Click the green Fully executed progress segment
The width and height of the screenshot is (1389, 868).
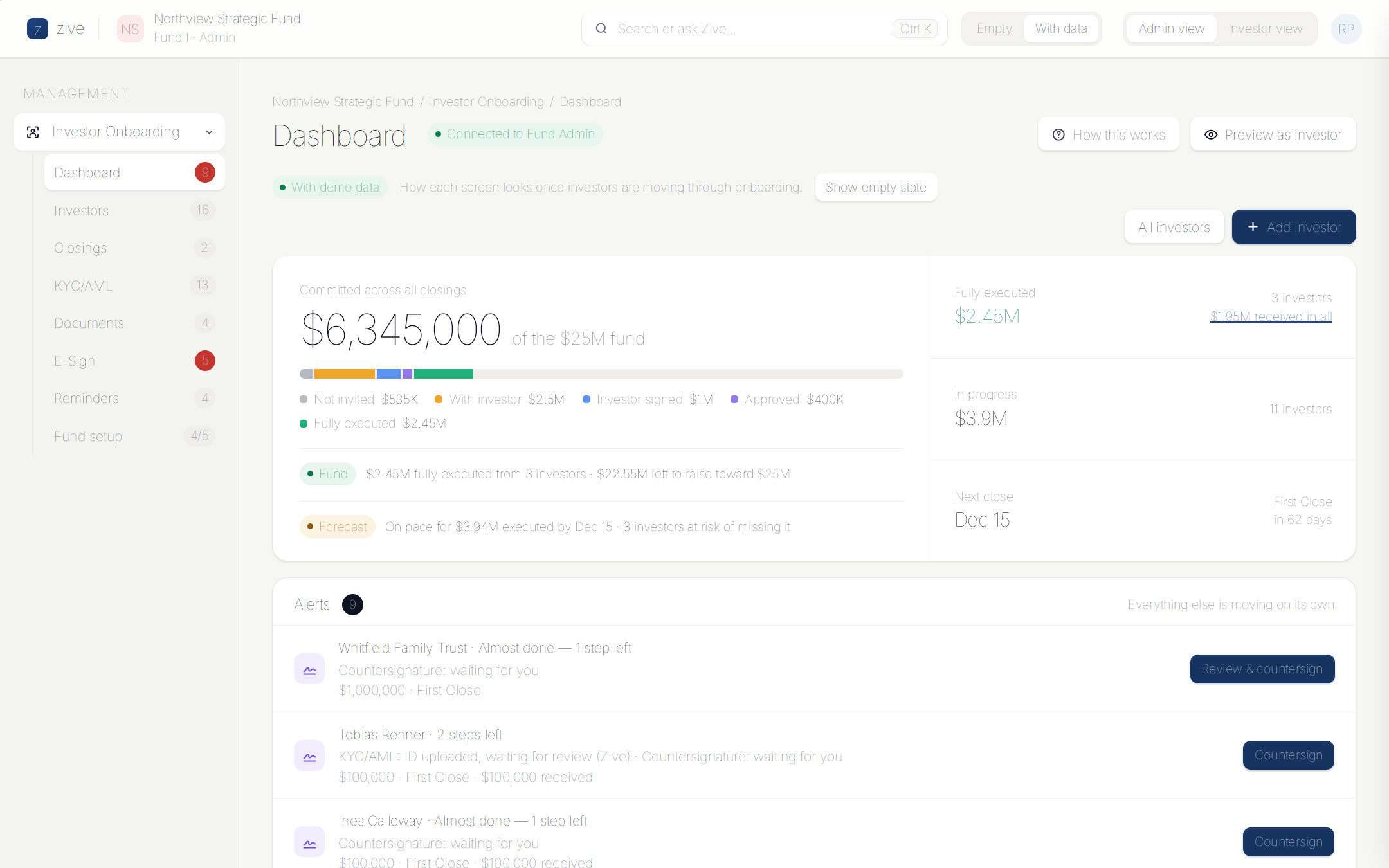click(x=444, y=374)
